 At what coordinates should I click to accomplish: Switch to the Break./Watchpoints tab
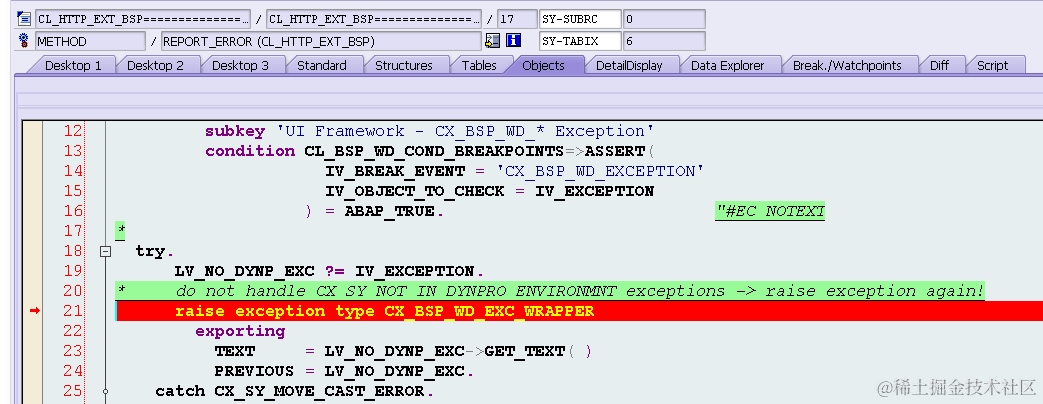coord(847,65)
